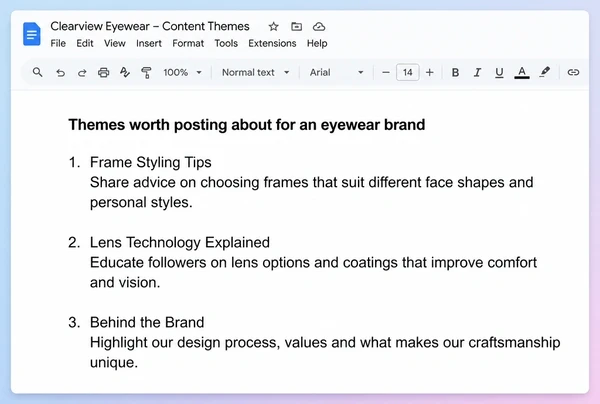Image resolution: width=600 pixels, height=404 pixels.
Task: Open the View menu
Action: tap(115, 43)
